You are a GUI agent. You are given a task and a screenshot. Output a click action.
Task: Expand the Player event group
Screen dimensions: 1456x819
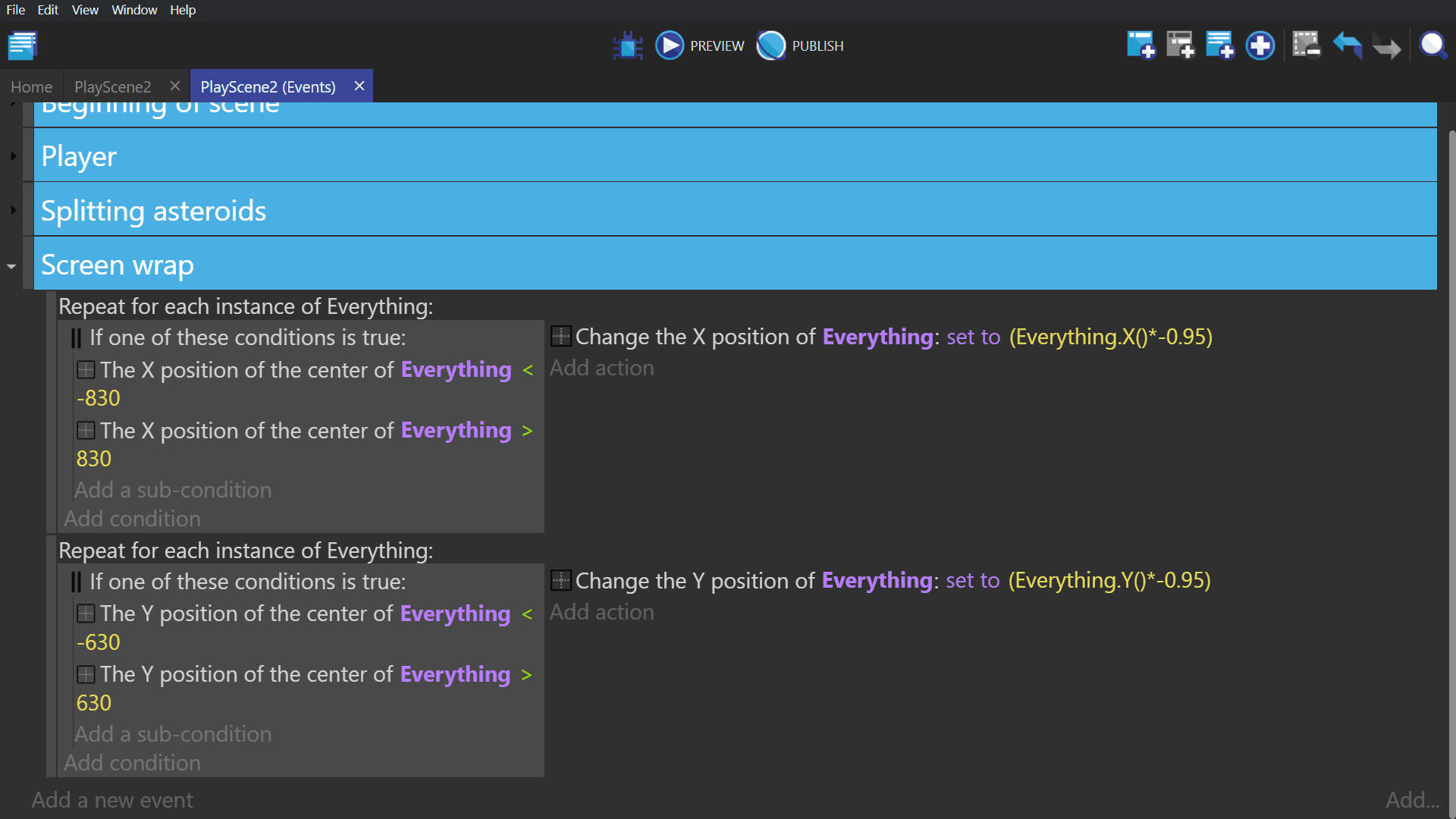(x=13, y=156)
